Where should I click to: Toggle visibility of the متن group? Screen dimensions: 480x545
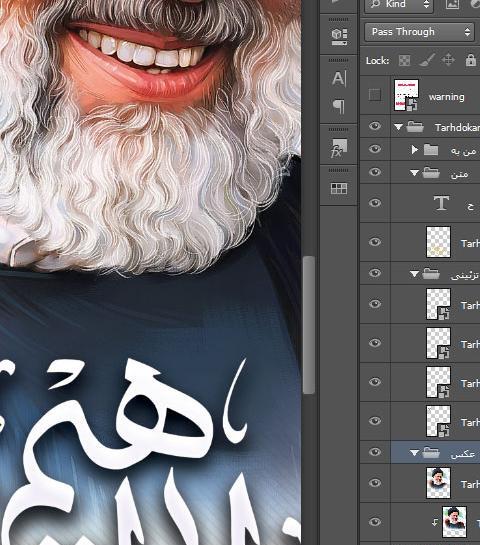(375, 172)
